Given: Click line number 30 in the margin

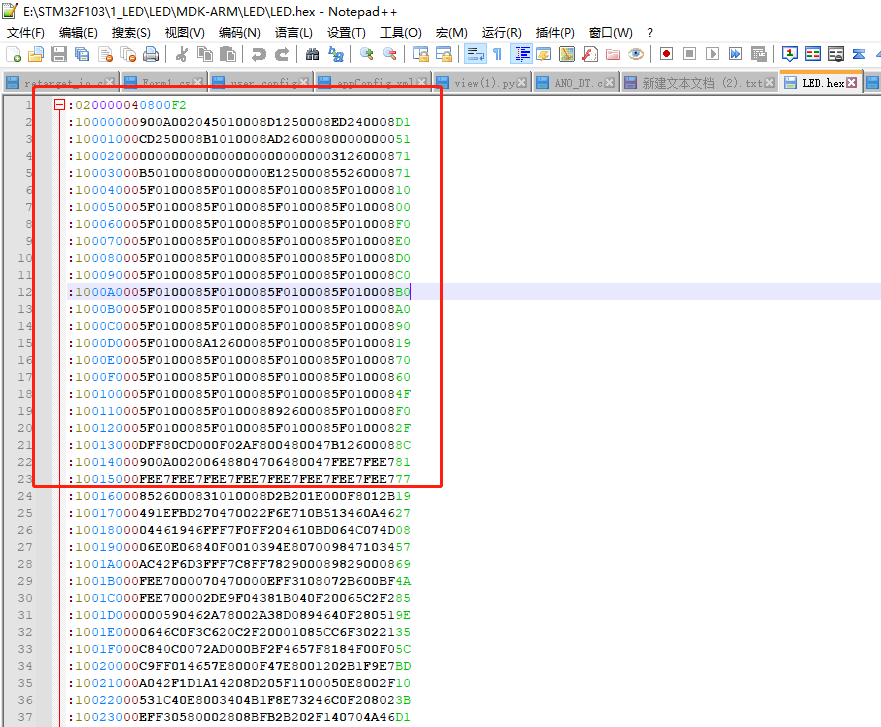Looking at the screenshot, I should (25, 598).
